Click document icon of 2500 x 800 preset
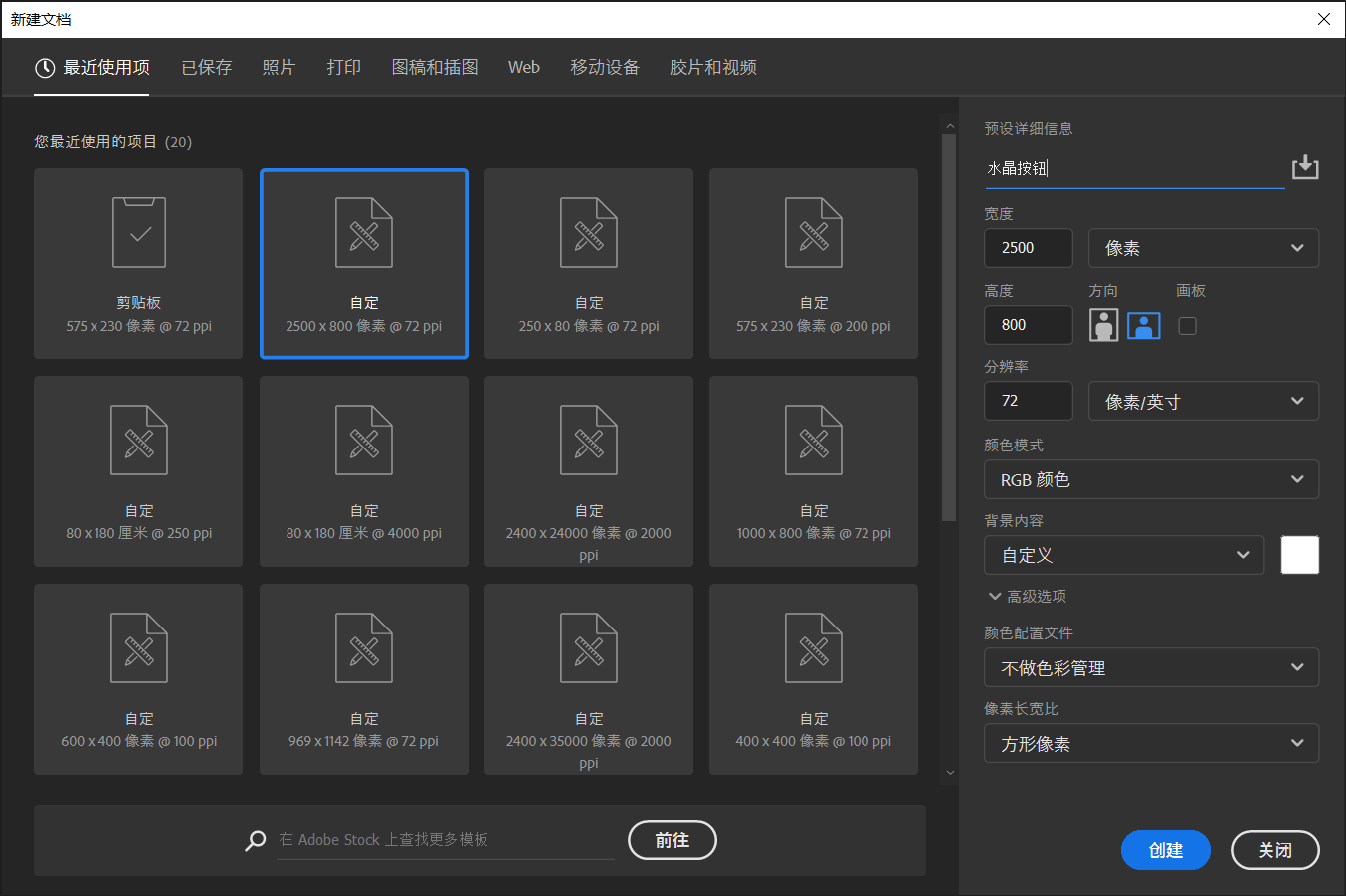This screenshot has width=1346, height=896. click(364, 232)
